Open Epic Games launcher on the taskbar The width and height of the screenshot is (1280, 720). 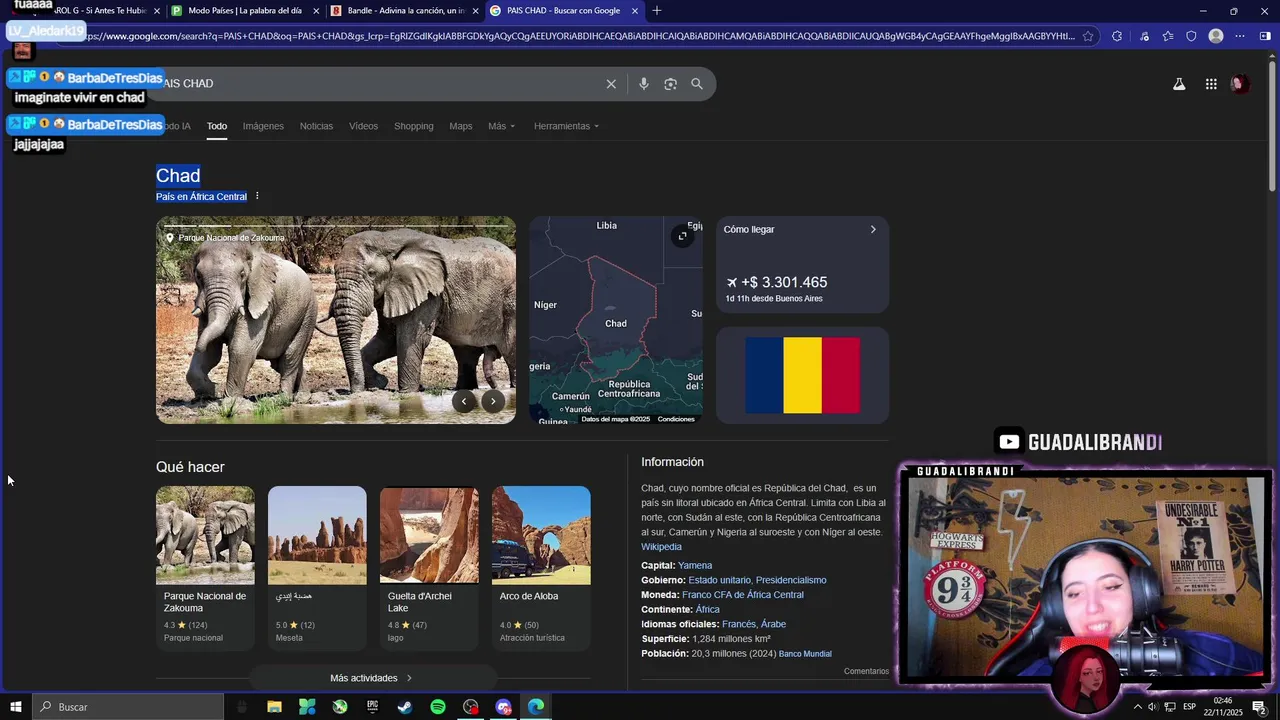pos(372,707)
